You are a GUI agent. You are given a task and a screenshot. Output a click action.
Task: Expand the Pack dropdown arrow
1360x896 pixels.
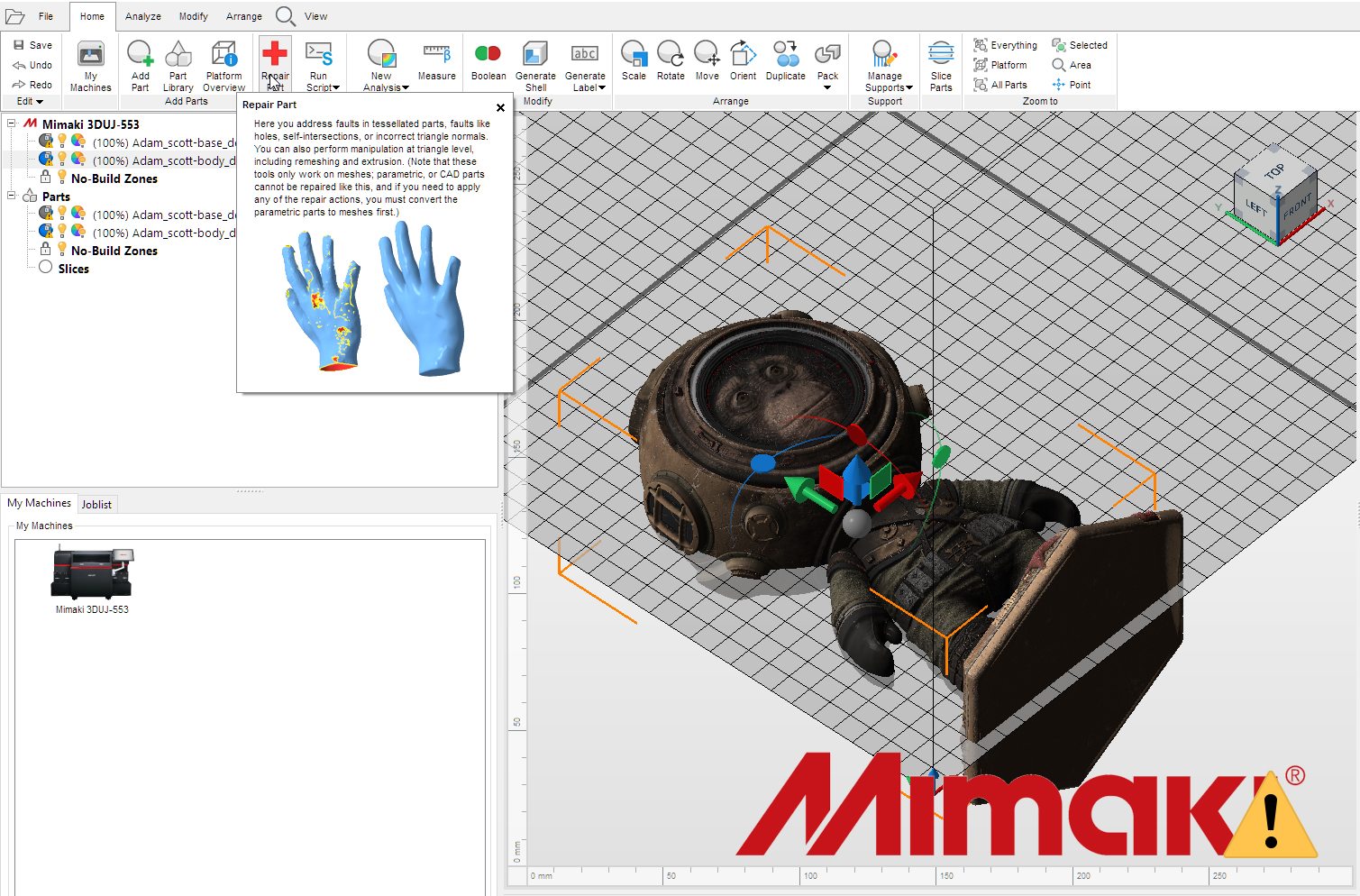827,88
